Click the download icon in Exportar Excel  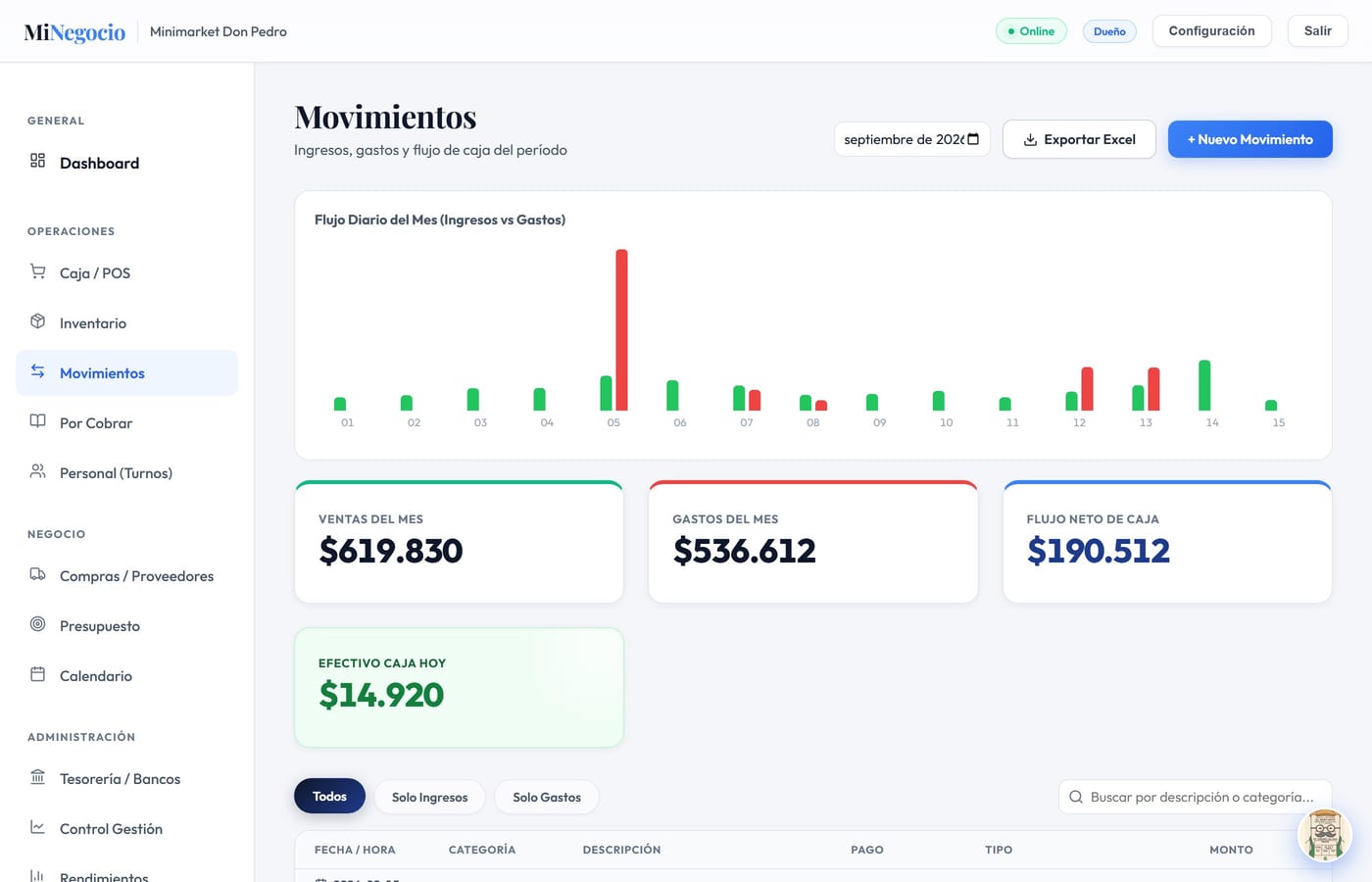point(1030,140)
